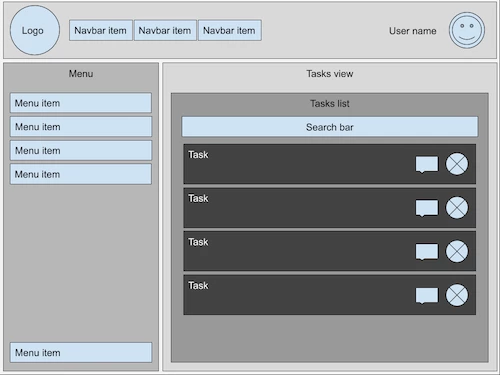Click the Tasks list heading

330,104
